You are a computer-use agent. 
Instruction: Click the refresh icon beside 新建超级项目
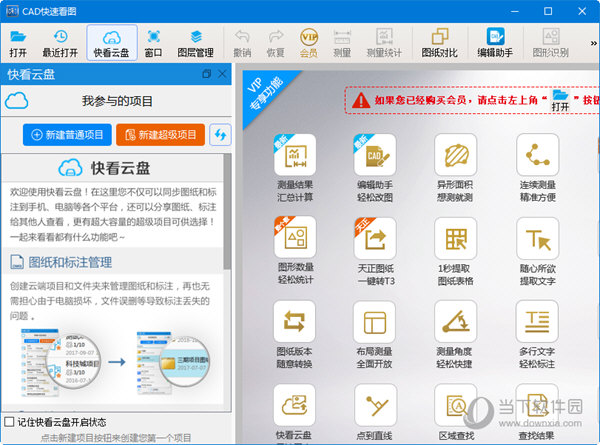pyautogui.click(x=221, y=134)
